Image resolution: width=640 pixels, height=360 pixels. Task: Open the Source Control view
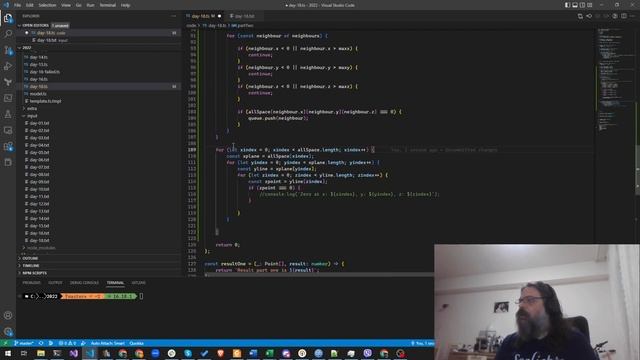[8, 50]
